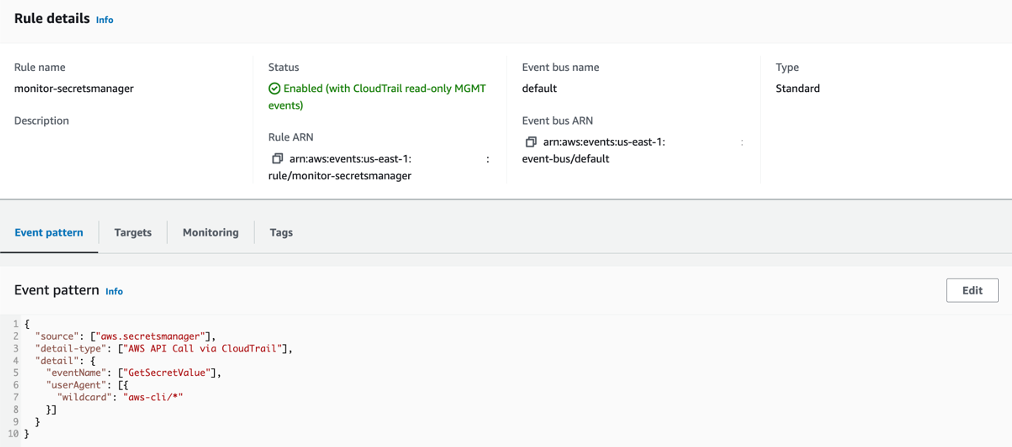
Task: Click the Enabled status text
Action: (x=378, y=96)
